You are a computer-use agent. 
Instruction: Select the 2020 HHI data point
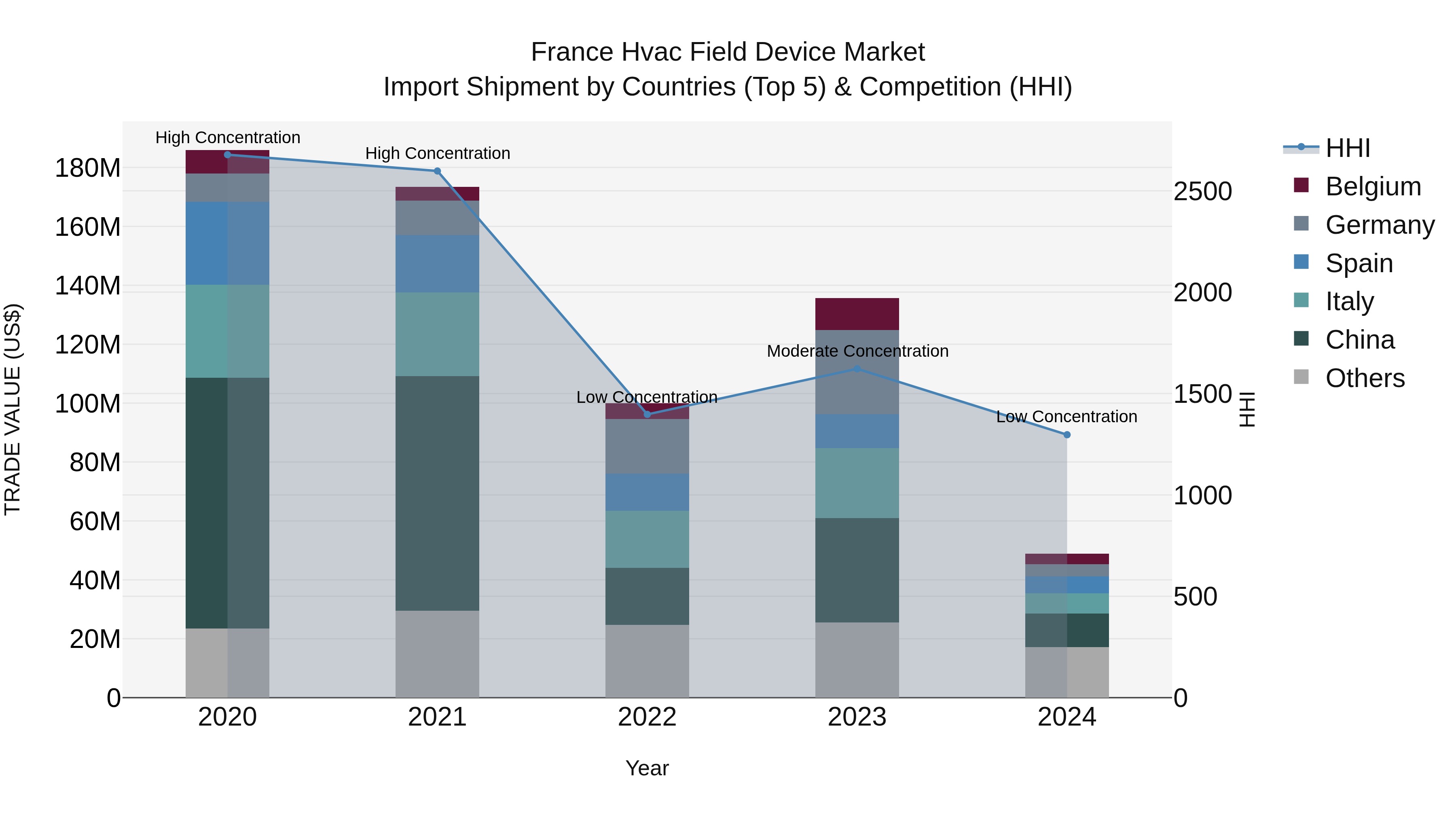(x=228, y=155)
